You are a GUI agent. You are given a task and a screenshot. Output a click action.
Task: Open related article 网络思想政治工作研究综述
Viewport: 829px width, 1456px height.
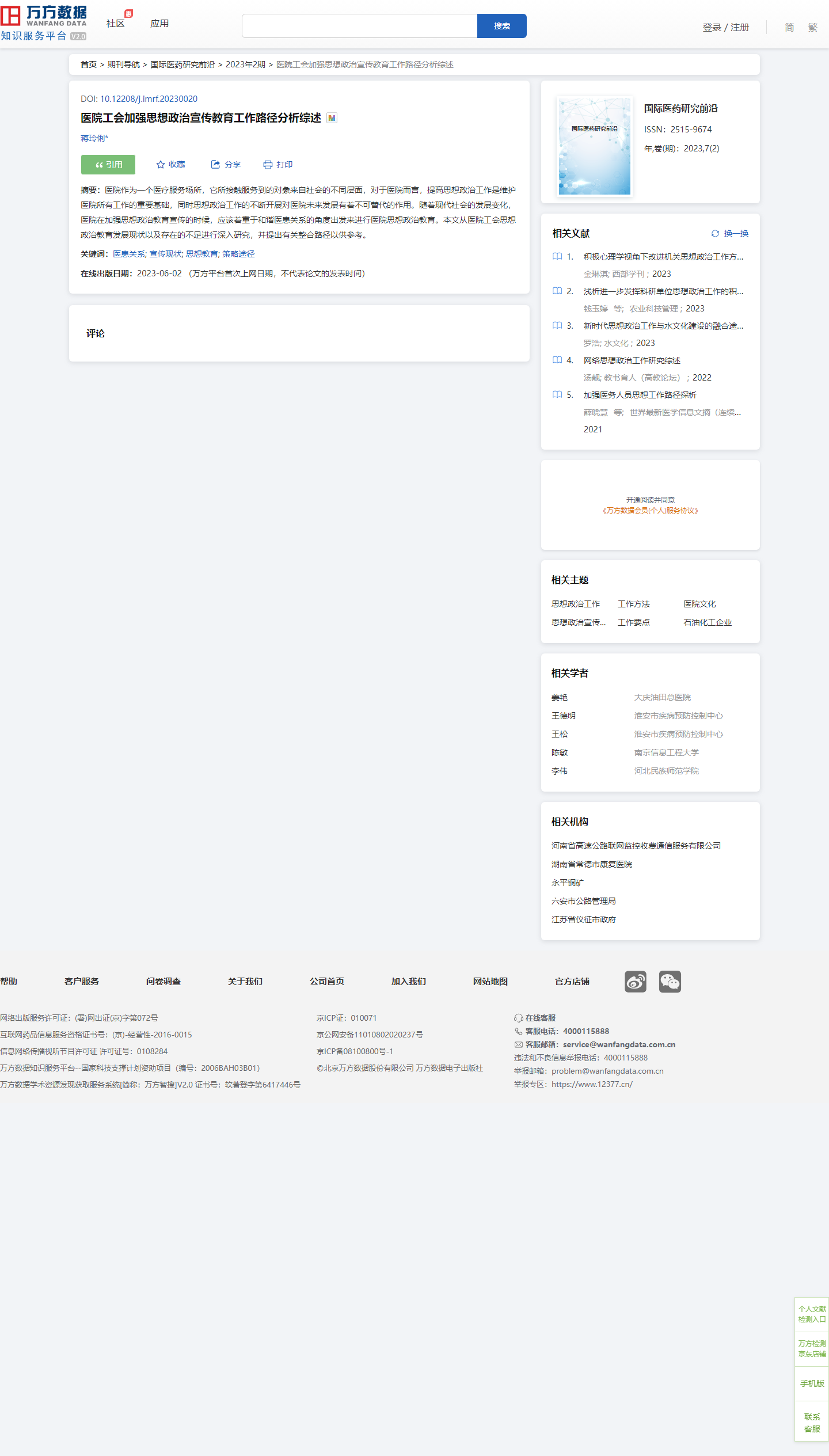[x=632, y=360]
